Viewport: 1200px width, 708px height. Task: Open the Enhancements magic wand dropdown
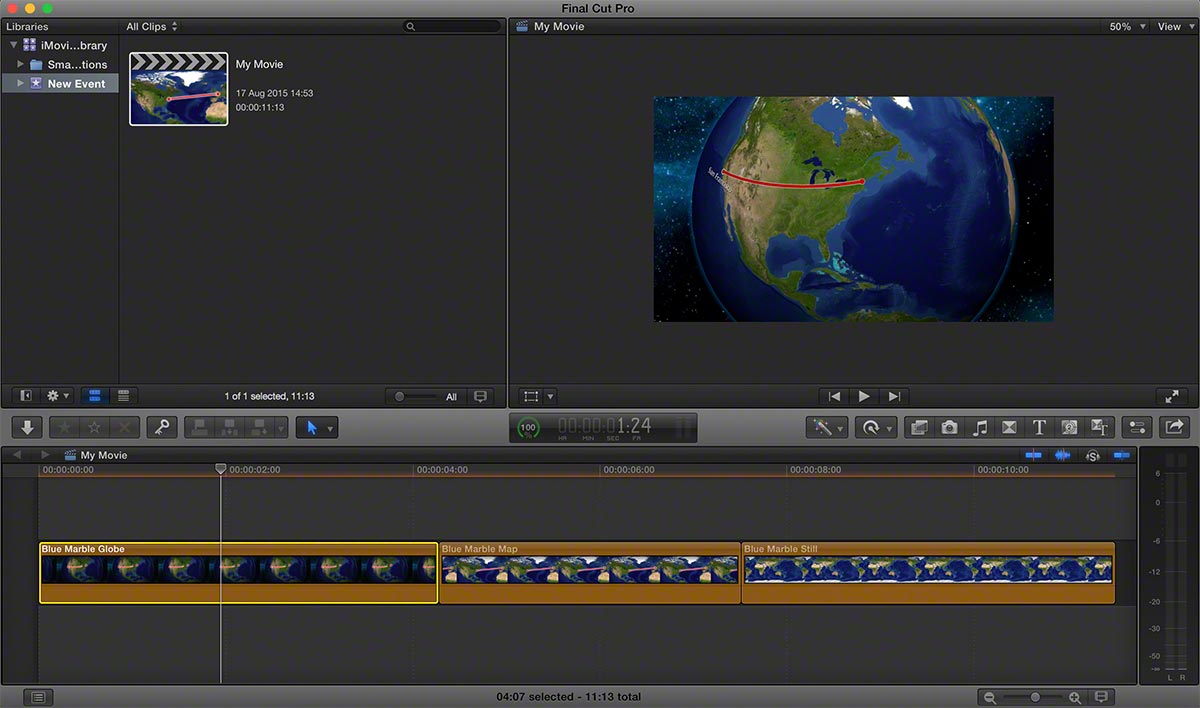827,427
